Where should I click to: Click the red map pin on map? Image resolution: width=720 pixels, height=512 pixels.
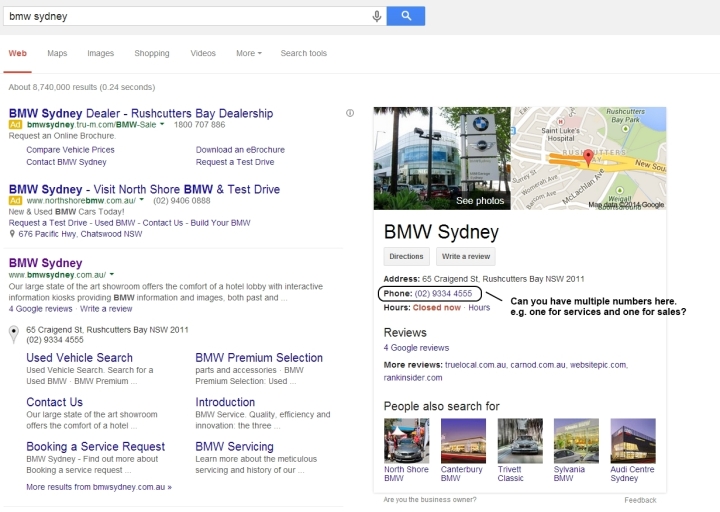click(x=588, y=158)
